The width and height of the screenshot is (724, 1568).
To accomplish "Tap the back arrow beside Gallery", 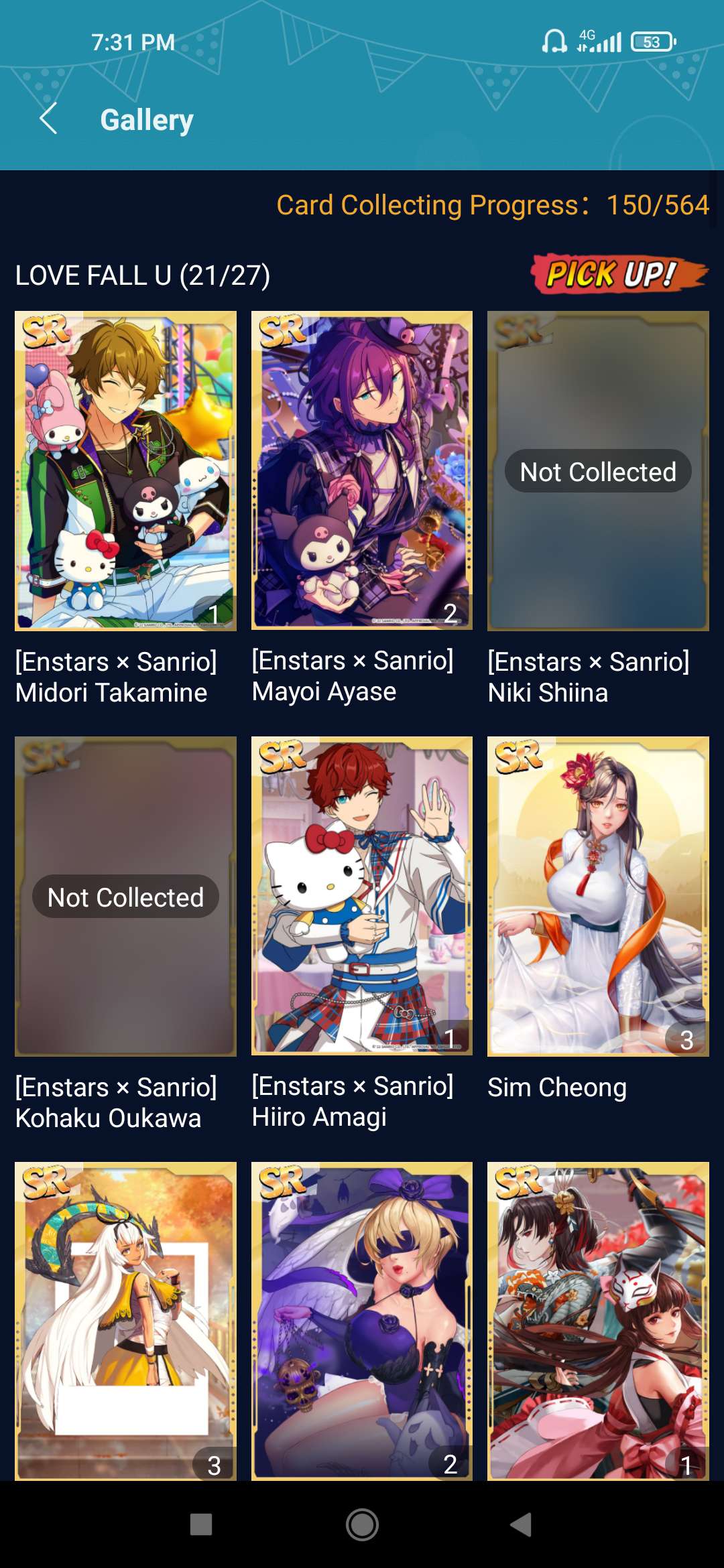I will [48, 119].
